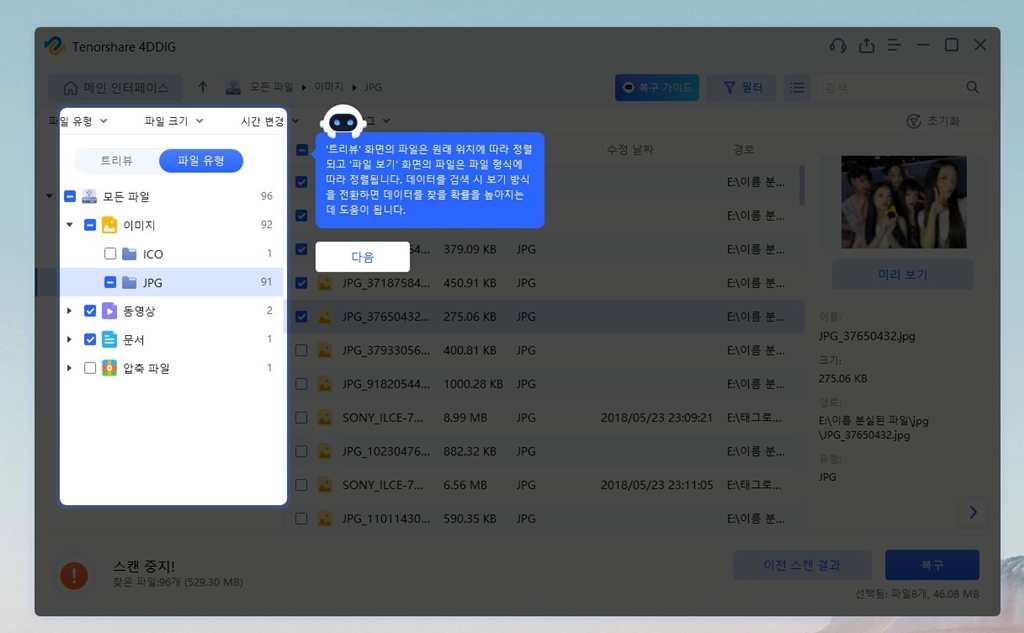Viewport: 1024px width, 633px height.
Task: Click the headset support icon
Action: pos(837,46)
